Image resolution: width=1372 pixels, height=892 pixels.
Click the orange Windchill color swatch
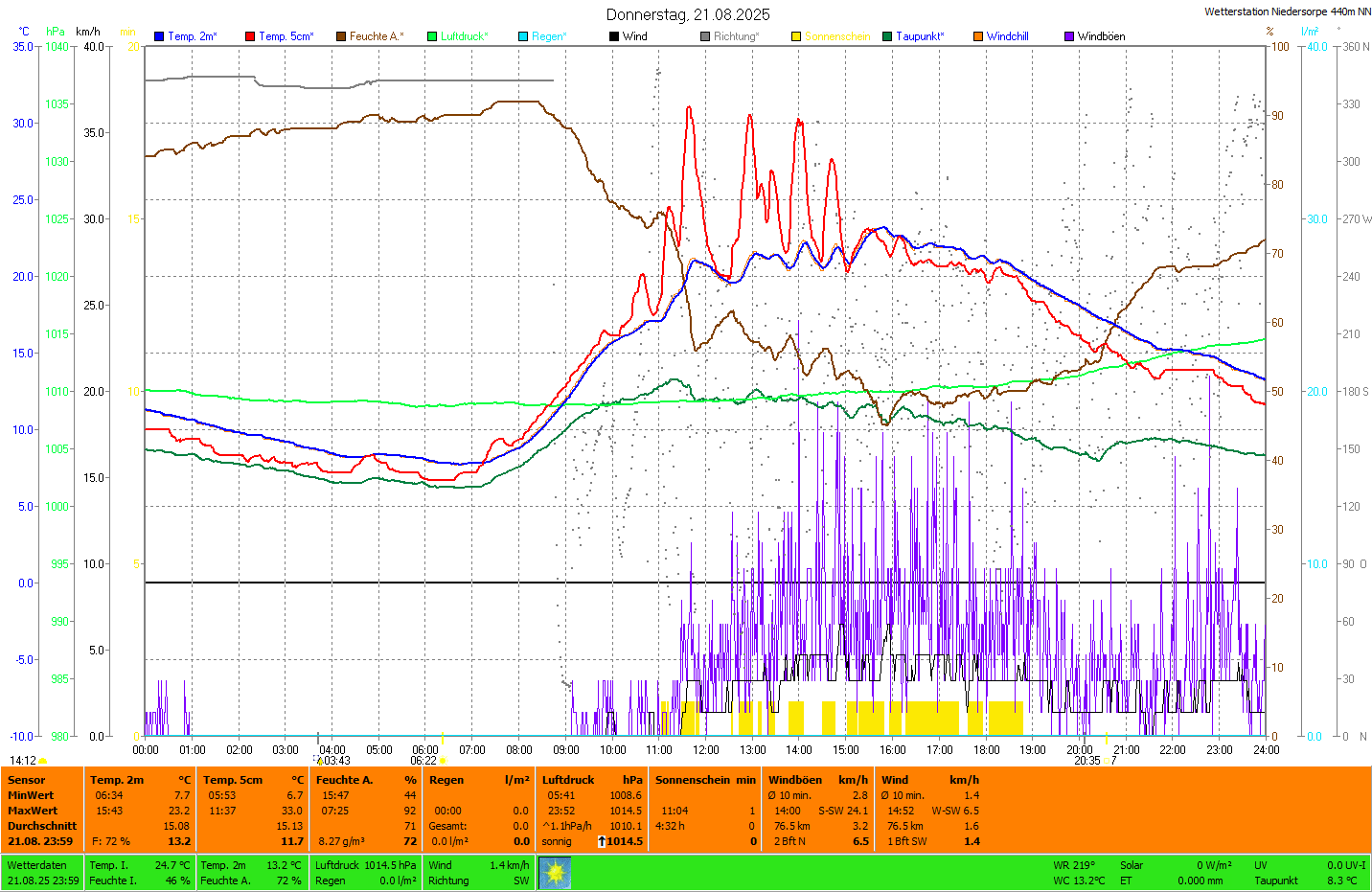tap(978, 36)
